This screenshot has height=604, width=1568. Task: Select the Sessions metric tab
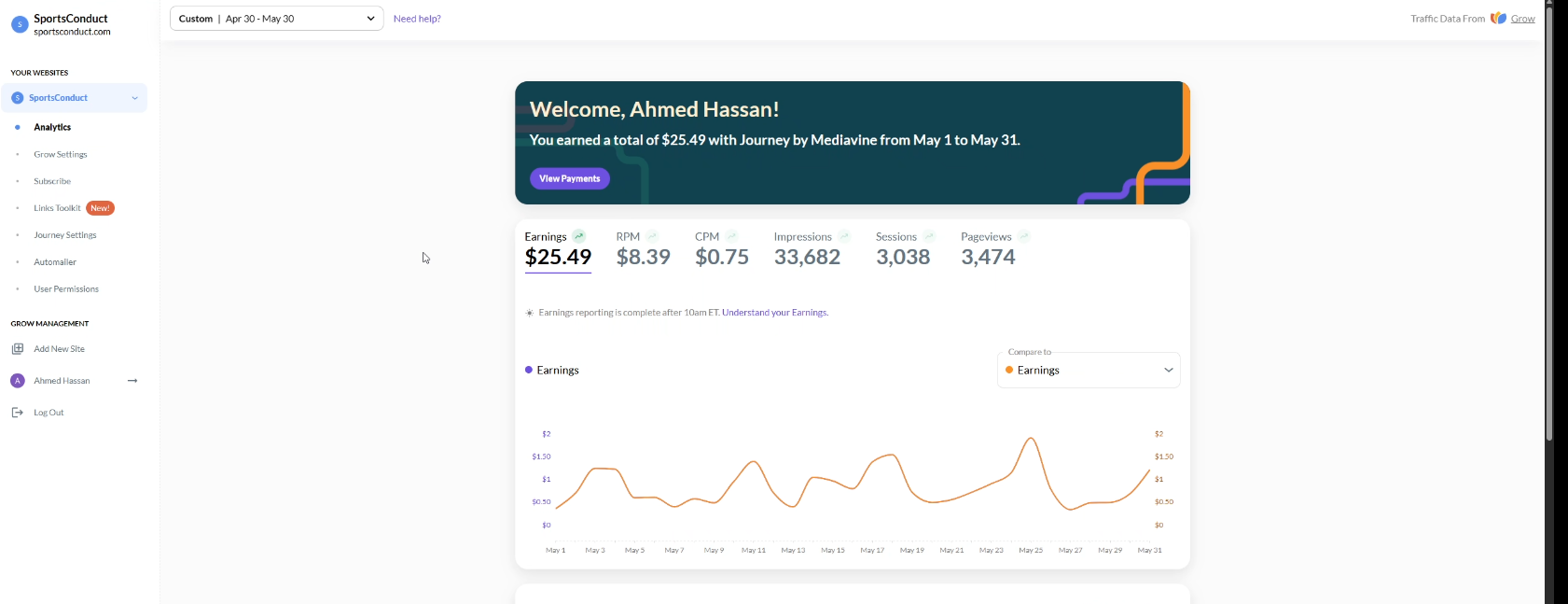905,249
